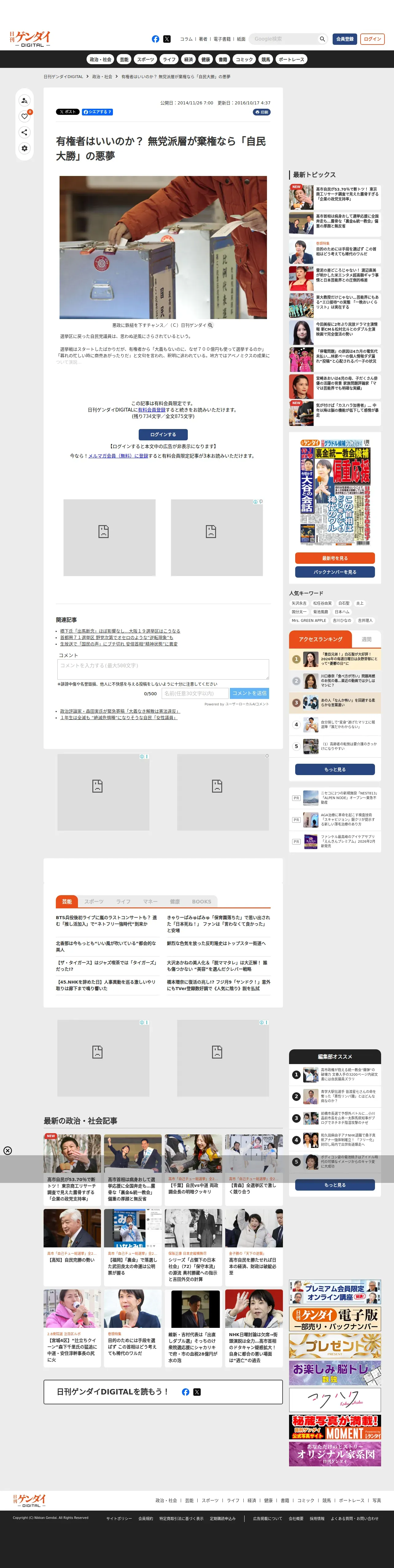Click into the comment text area

163,669
